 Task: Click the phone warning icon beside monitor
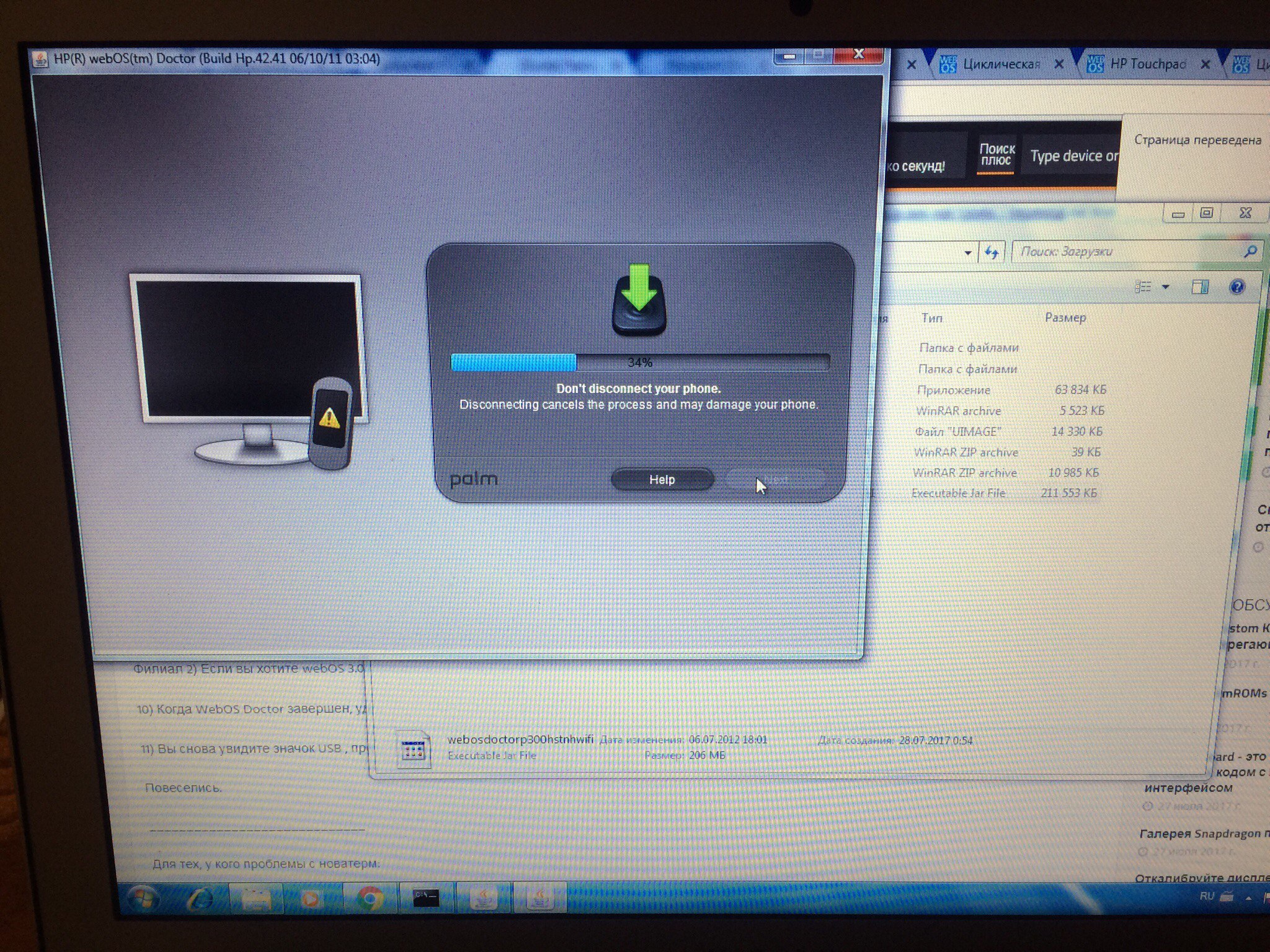[329, 419]
